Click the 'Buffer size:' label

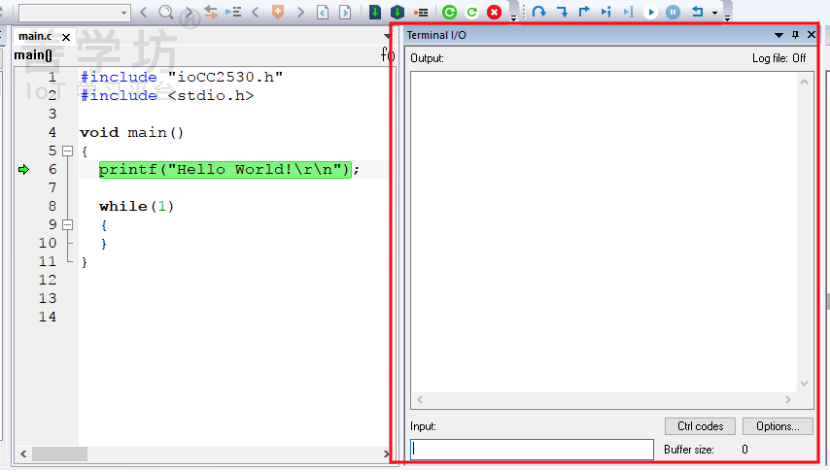tap(689, 449)
